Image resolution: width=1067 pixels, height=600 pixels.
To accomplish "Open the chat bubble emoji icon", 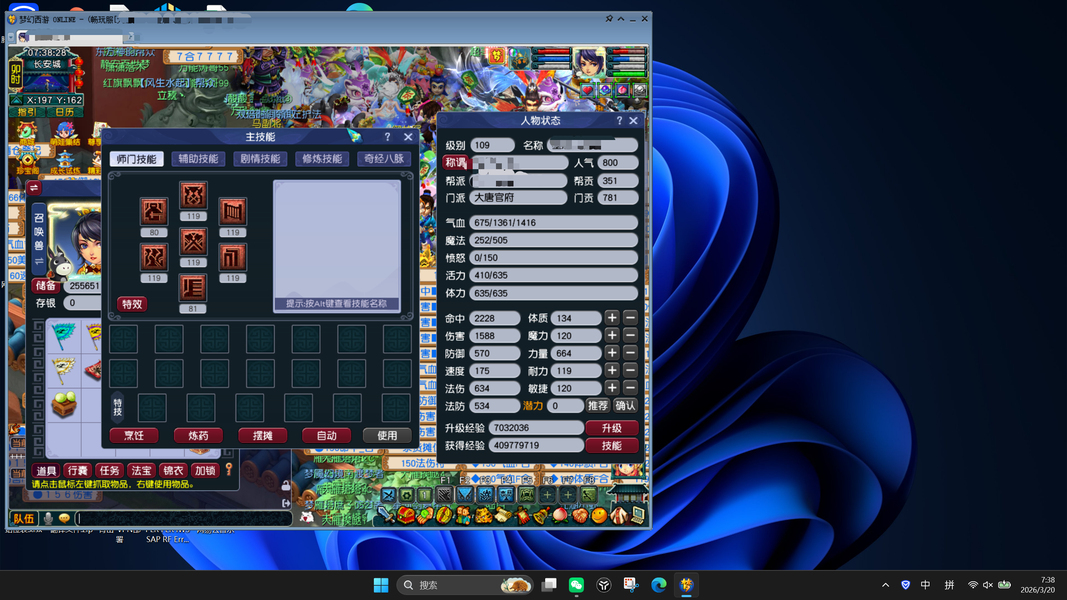I will click(x=64, y=518).
